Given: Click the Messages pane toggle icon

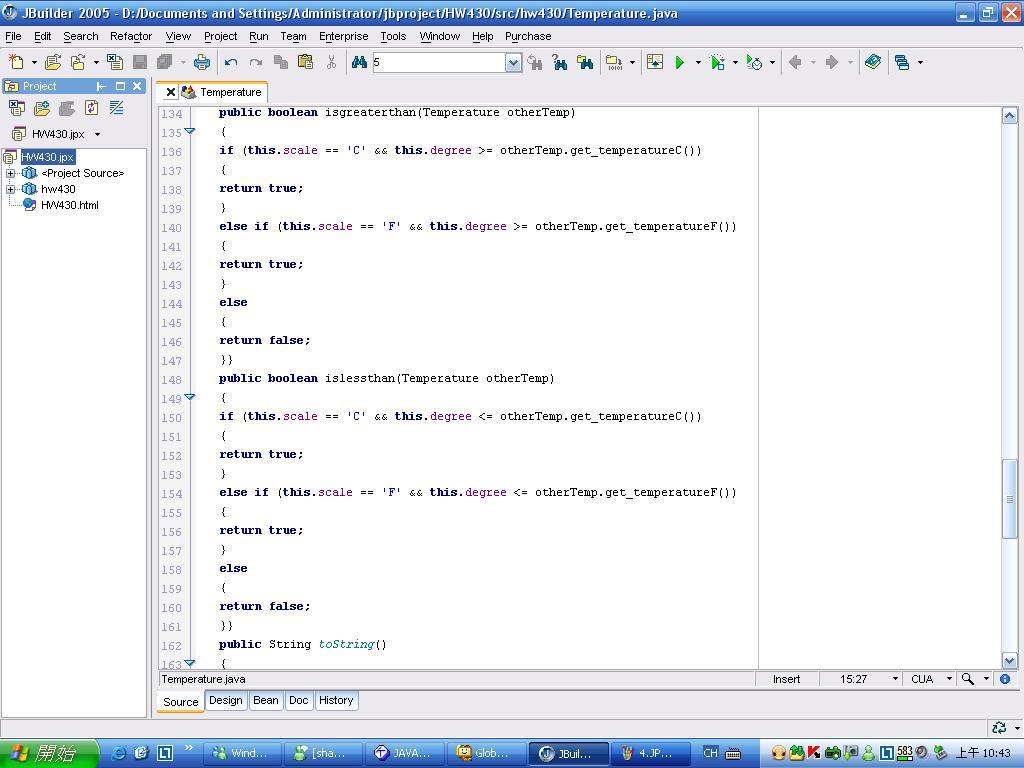Looking at the screenshot, I should tap(654, 62).
